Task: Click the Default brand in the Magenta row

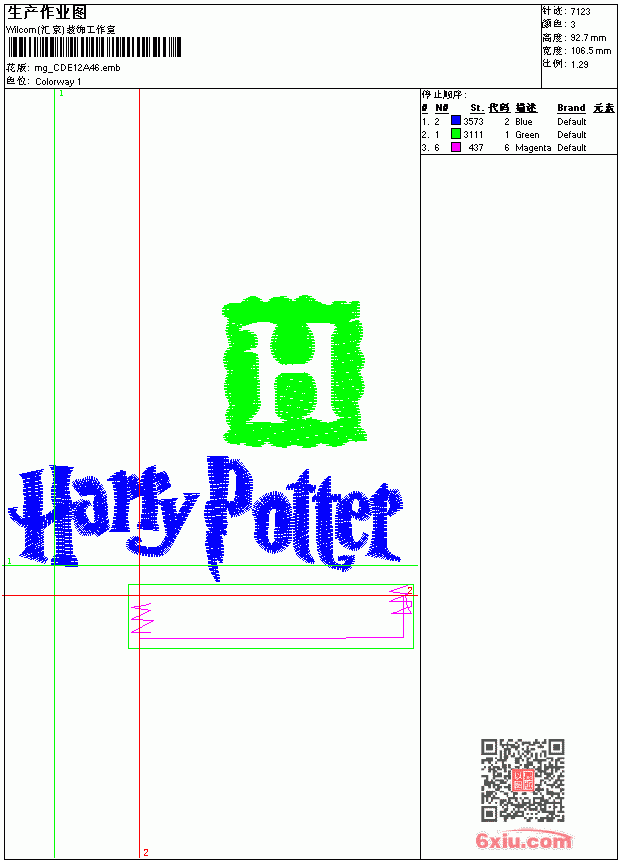Action: (572, 148)
